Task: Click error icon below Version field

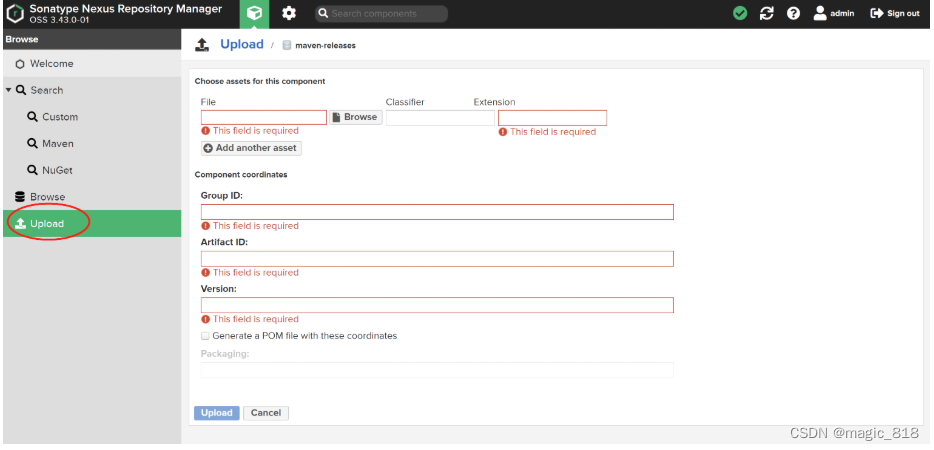Action: tap(206, 319)
